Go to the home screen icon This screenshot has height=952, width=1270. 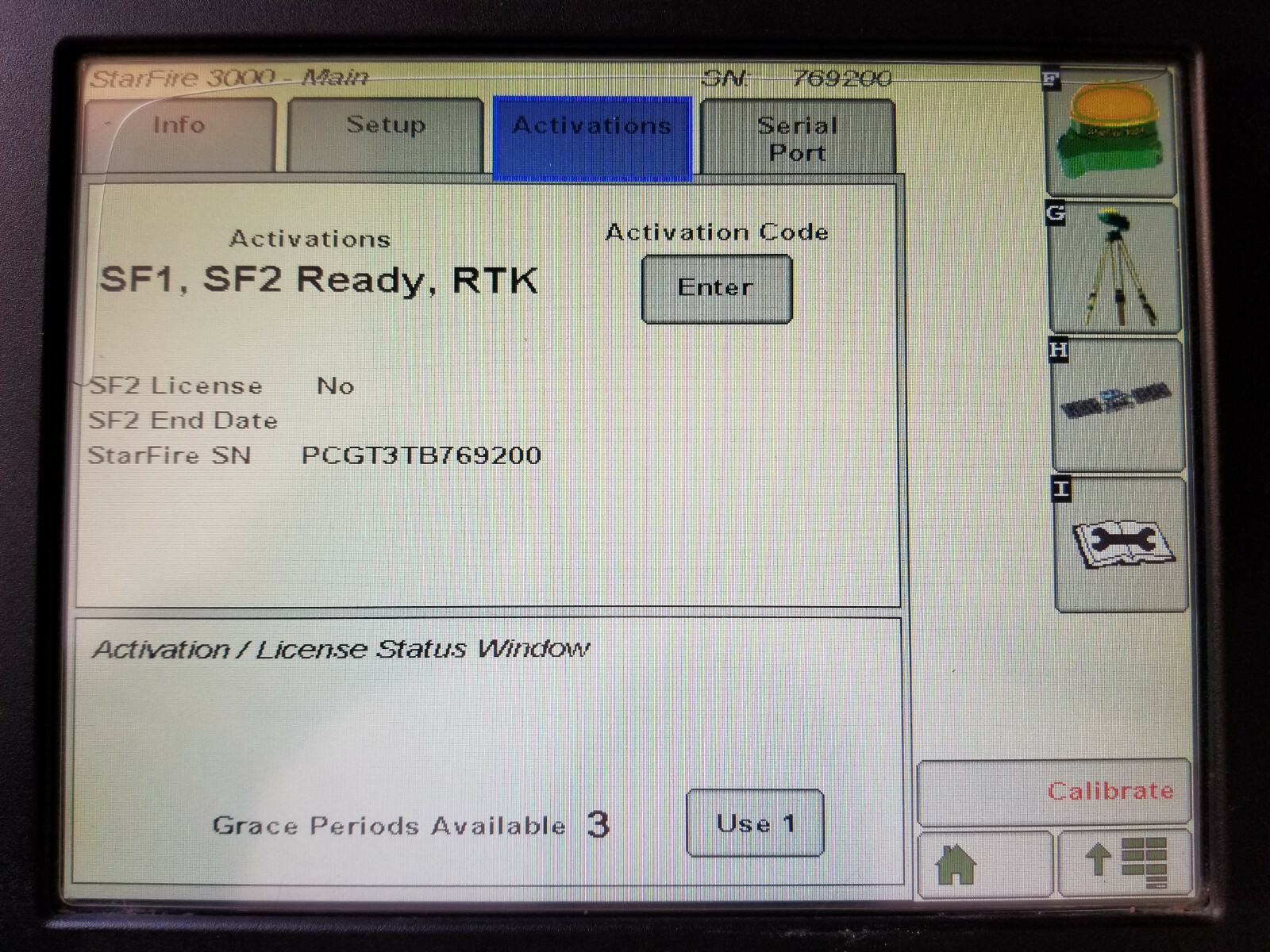[x=984, y=863]
